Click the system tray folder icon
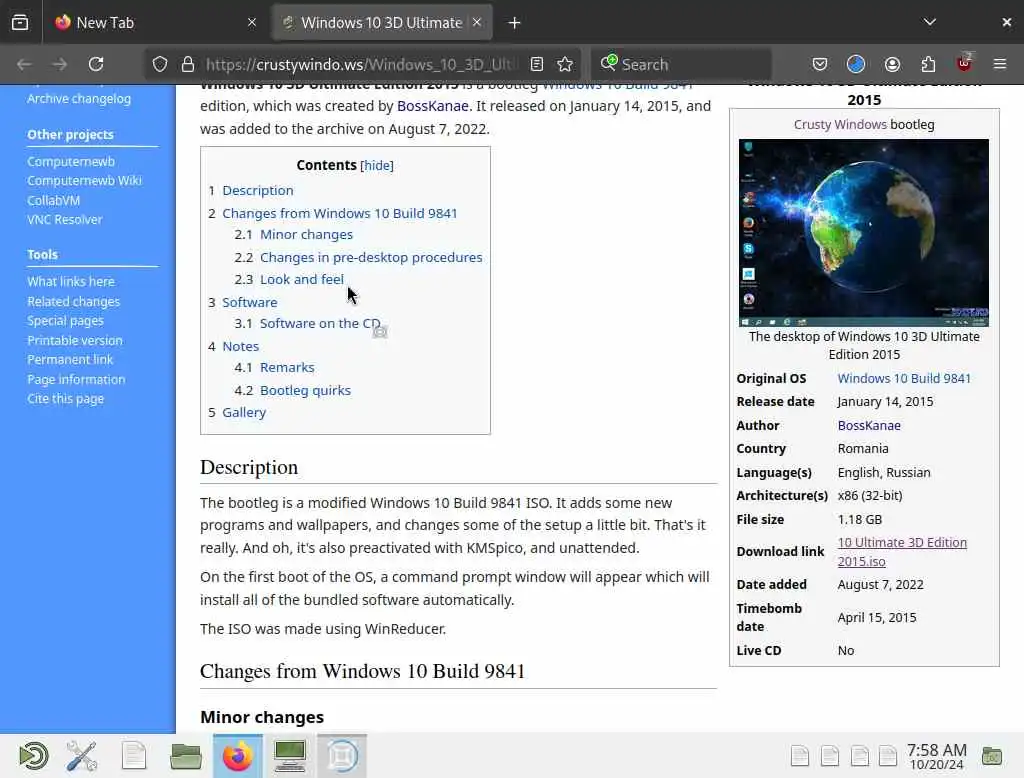The width and height of the screenshot is (1024, 778). 991,756
